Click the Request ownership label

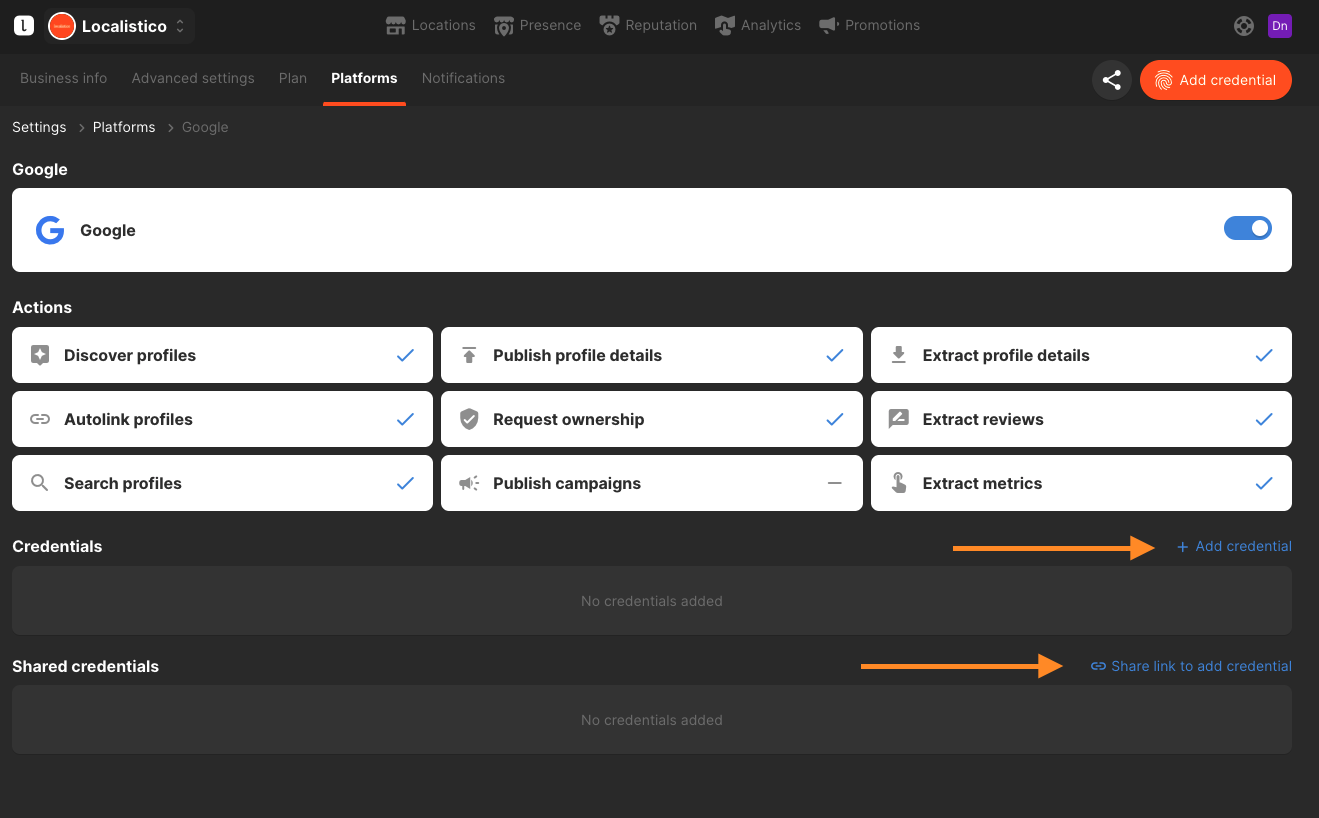[x=568, y=419]
